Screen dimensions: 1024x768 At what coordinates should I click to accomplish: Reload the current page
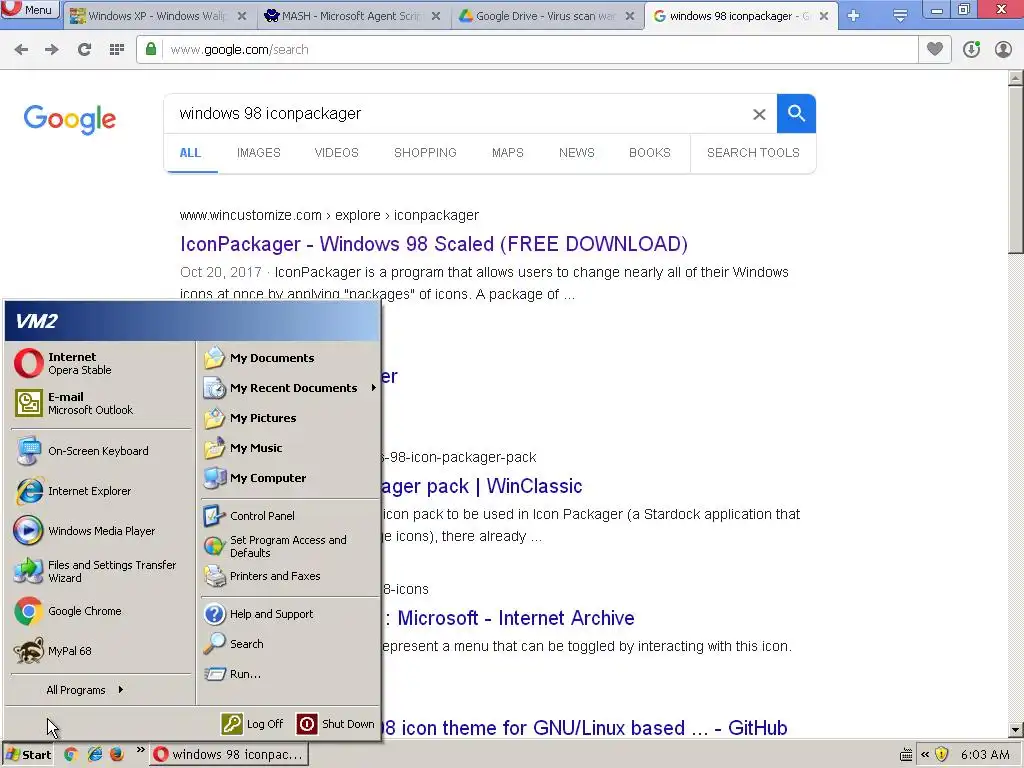pyautogui.click(x=84, y=50)
